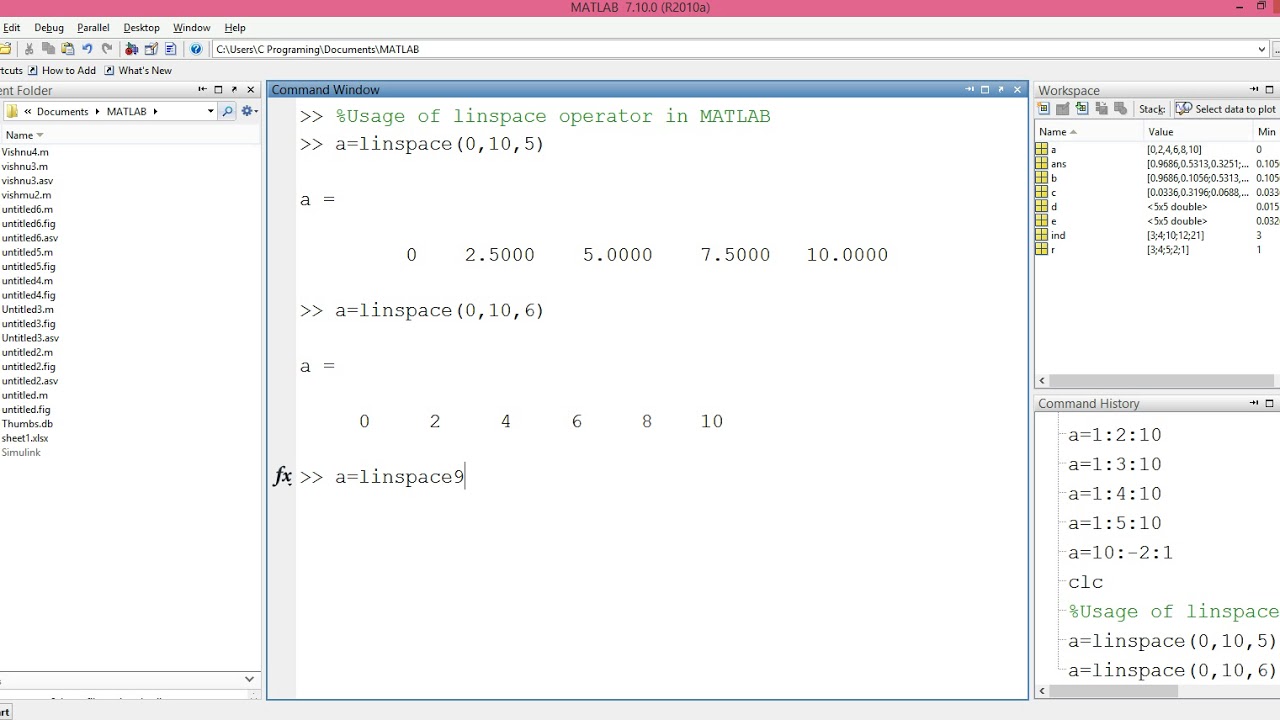Click Delete variable icon in Workspace toolbar
The height and width of the screenshot is (720, 1280).
tap(1120, 109)
